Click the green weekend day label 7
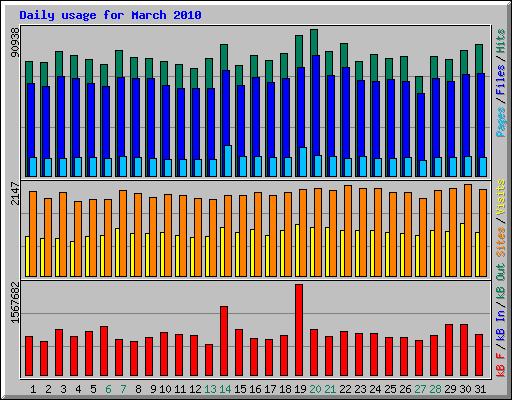 123,389
